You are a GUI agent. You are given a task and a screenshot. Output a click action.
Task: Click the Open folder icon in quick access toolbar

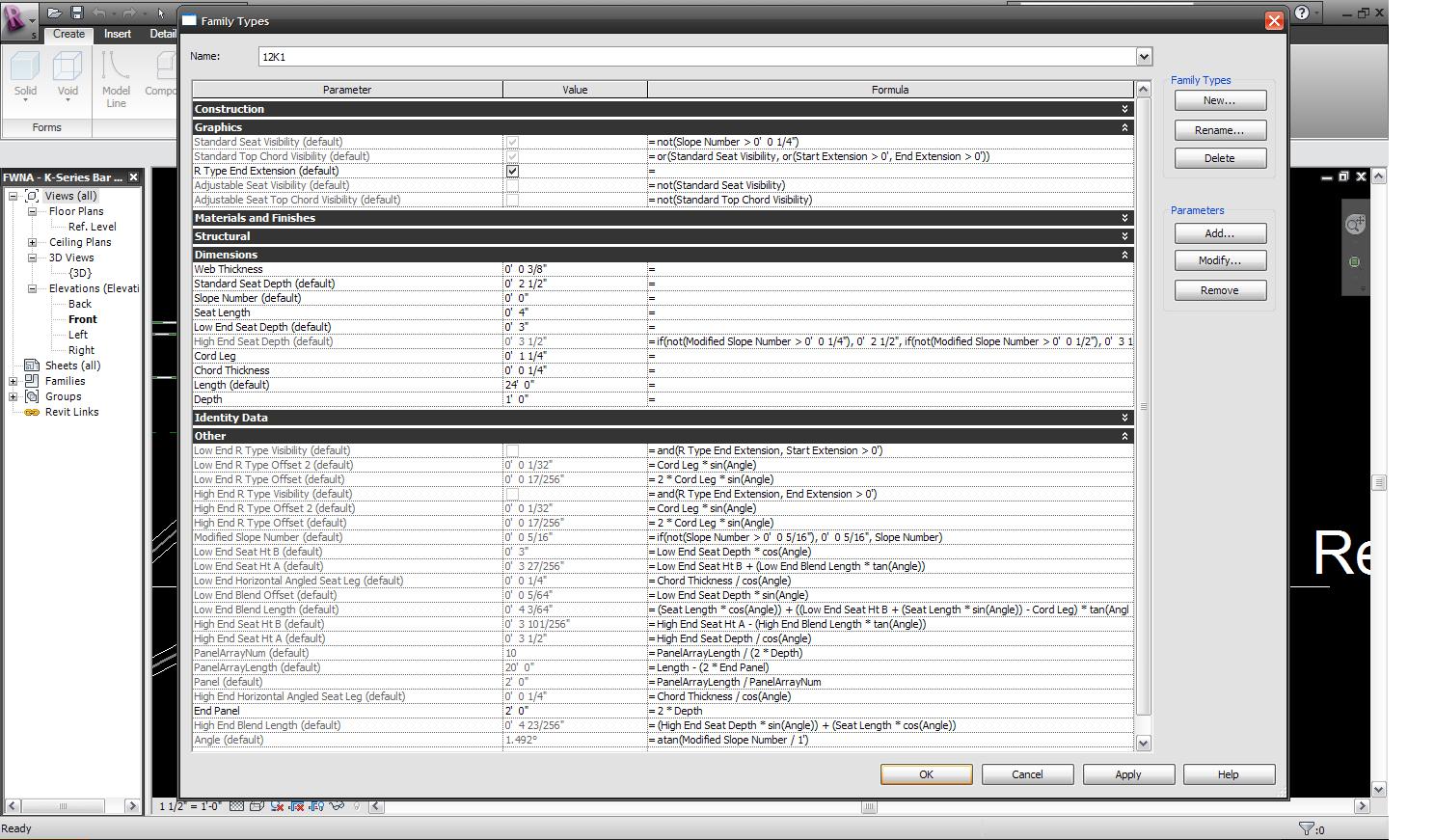[x=54, y=13]
